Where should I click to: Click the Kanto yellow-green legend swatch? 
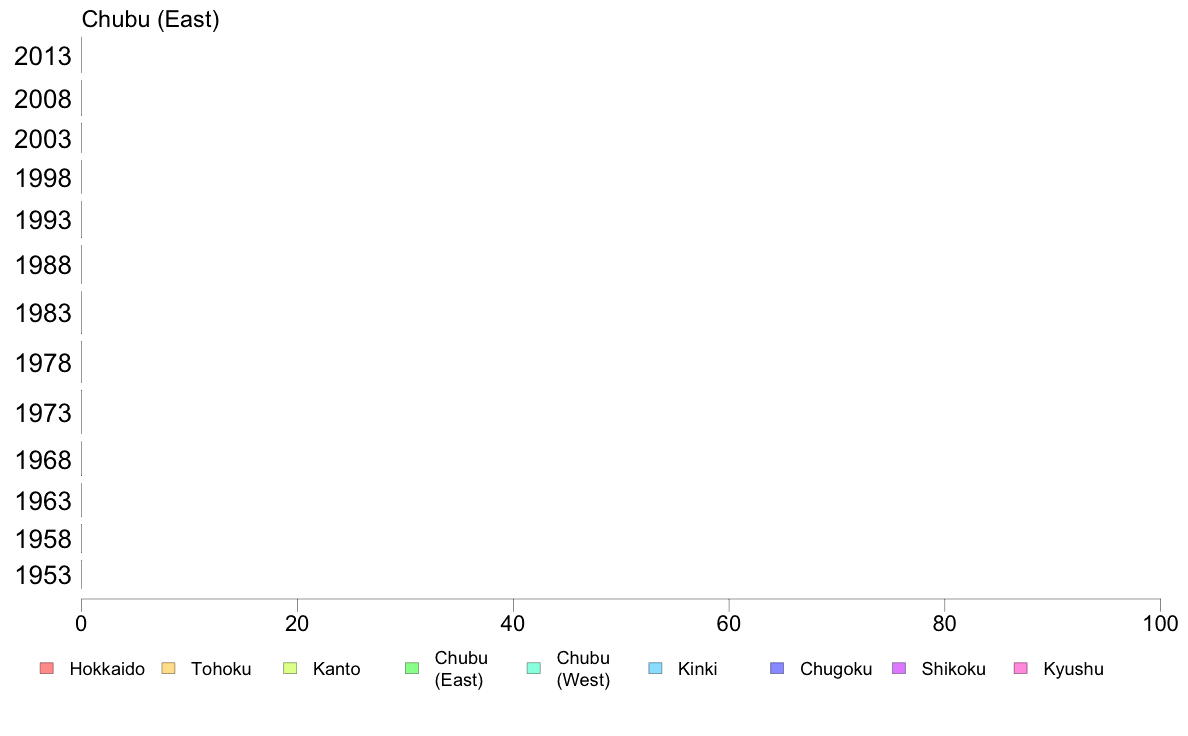pos(290,669)
